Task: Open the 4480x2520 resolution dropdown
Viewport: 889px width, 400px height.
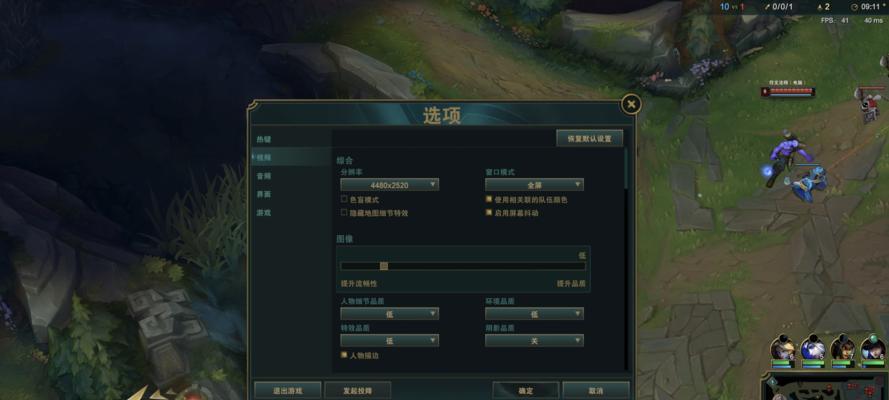Action: [x=390, y=185]
